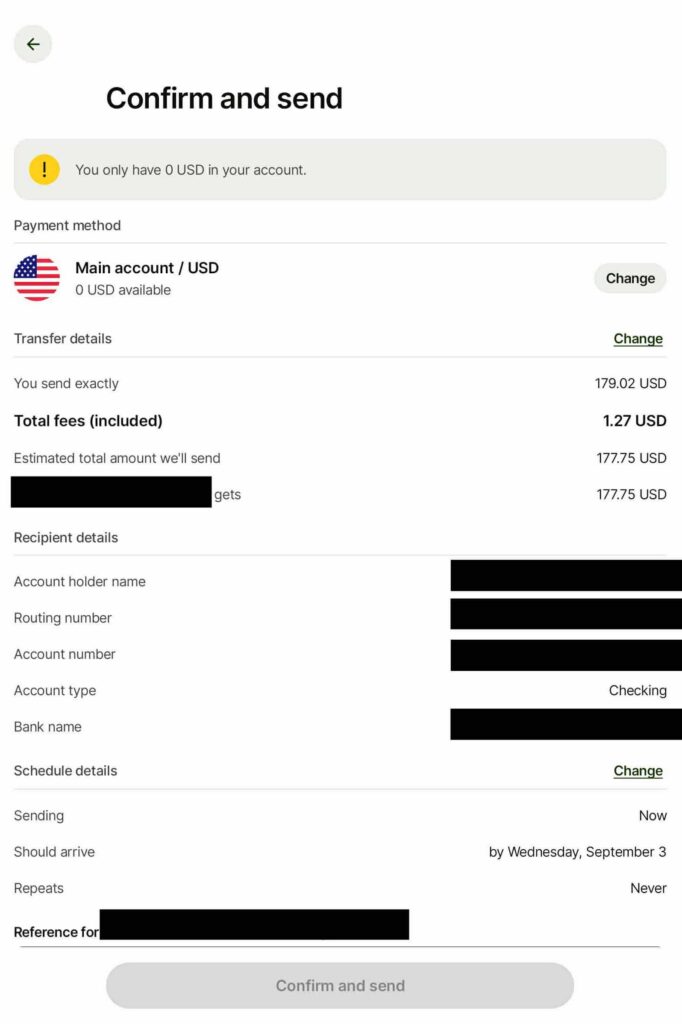Viewport: 682px width, 1024px height.
Task: Click the yellow warning exclamation icon
Action: point(44,169)
